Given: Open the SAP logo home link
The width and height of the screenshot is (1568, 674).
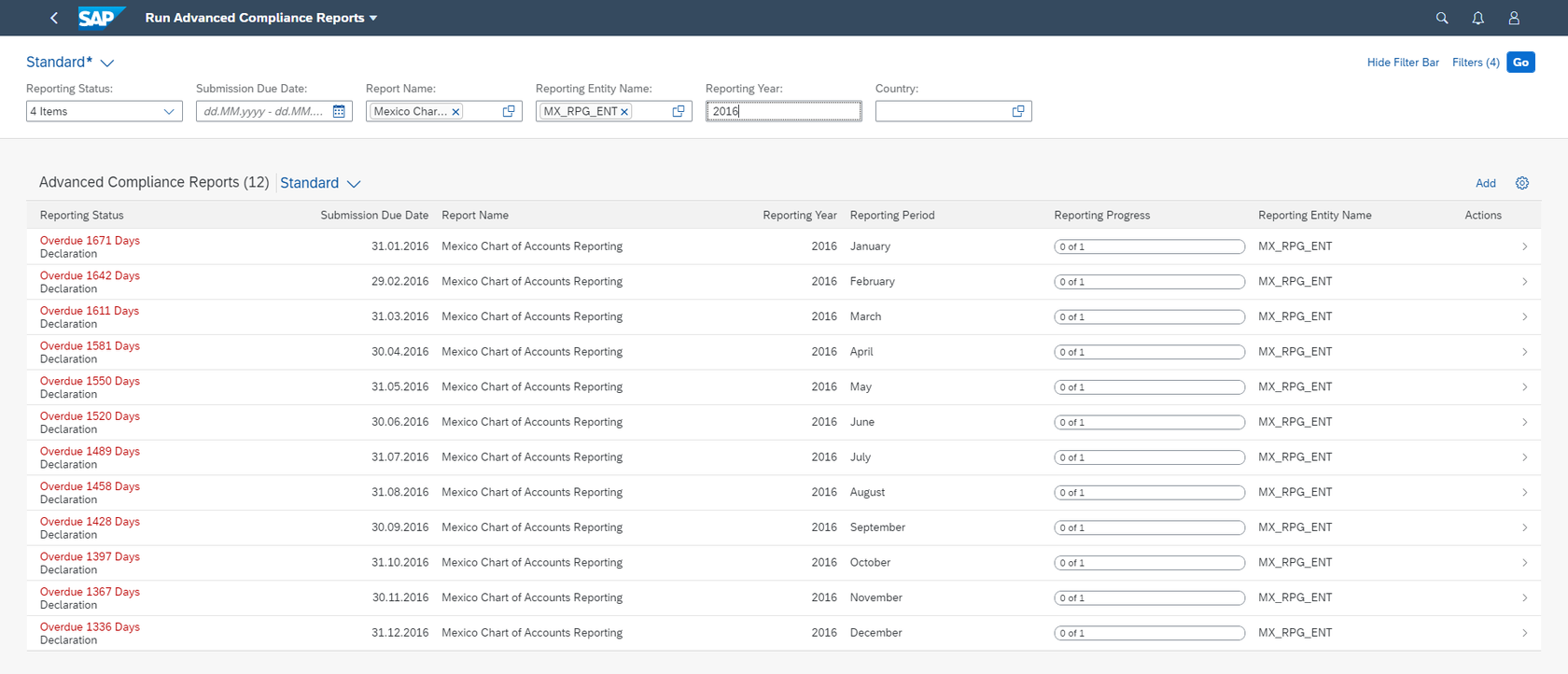Looking at the screenshot, I should point(100,18).
